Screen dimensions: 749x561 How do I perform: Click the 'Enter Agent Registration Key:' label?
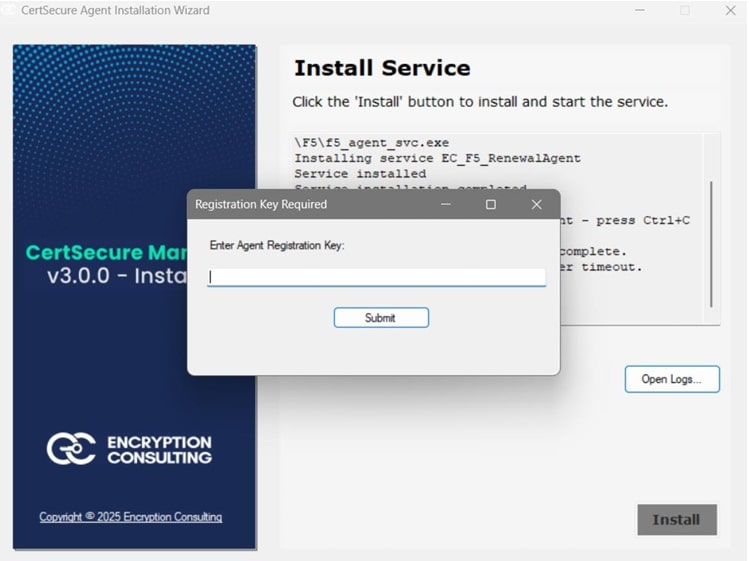(277, 246)
